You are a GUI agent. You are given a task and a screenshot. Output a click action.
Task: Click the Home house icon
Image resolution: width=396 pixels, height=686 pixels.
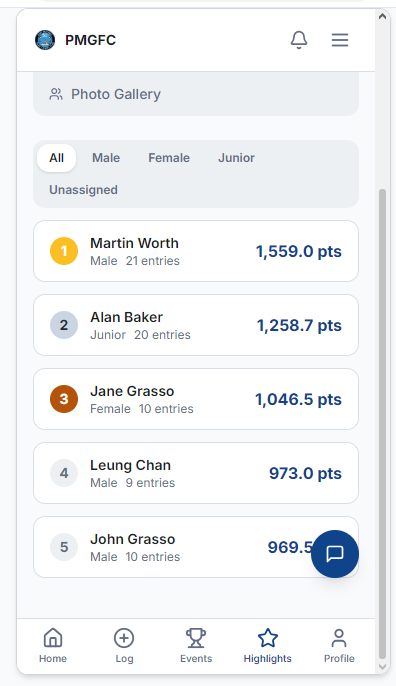(x=53, y=638)
